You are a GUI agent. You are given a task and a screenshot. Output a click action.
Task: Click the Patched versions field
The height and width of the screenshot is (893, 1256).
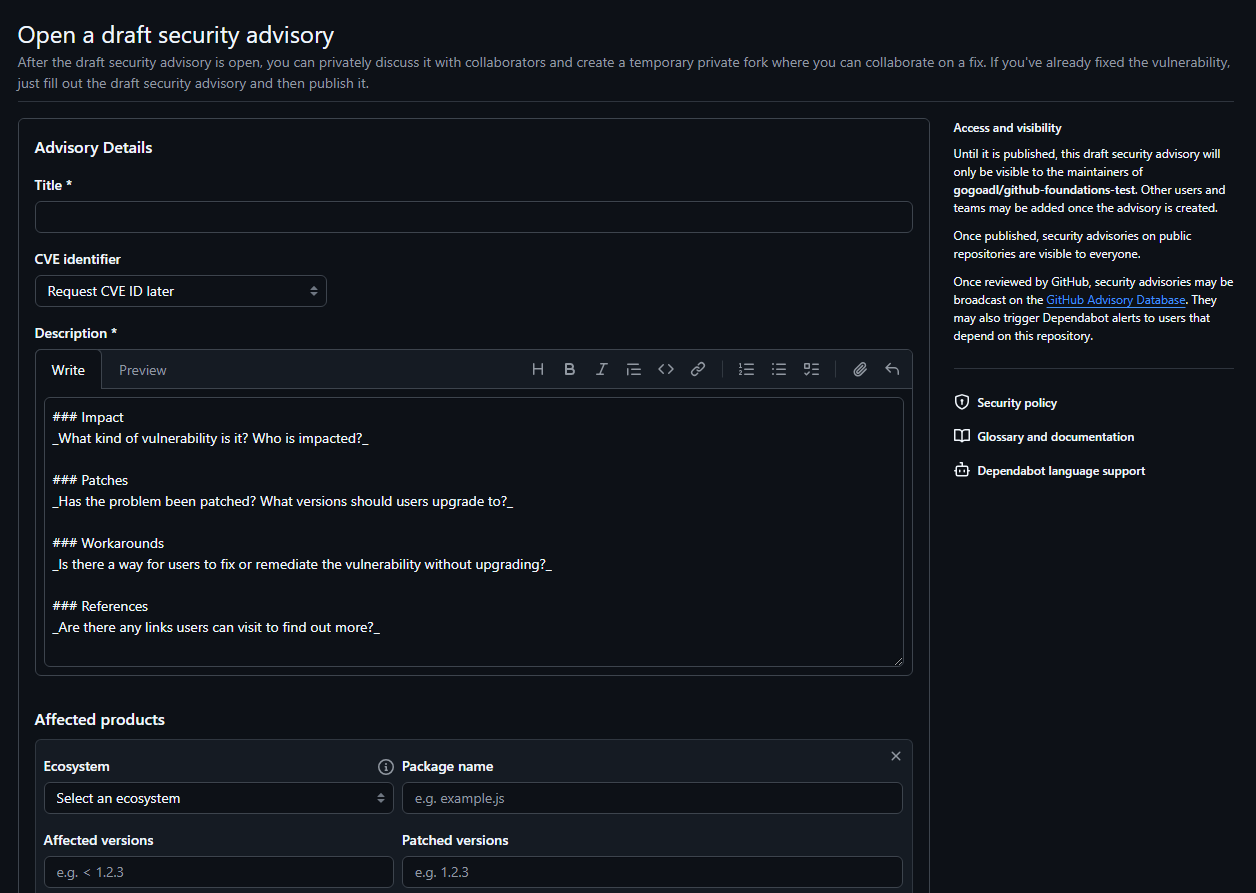652,872
